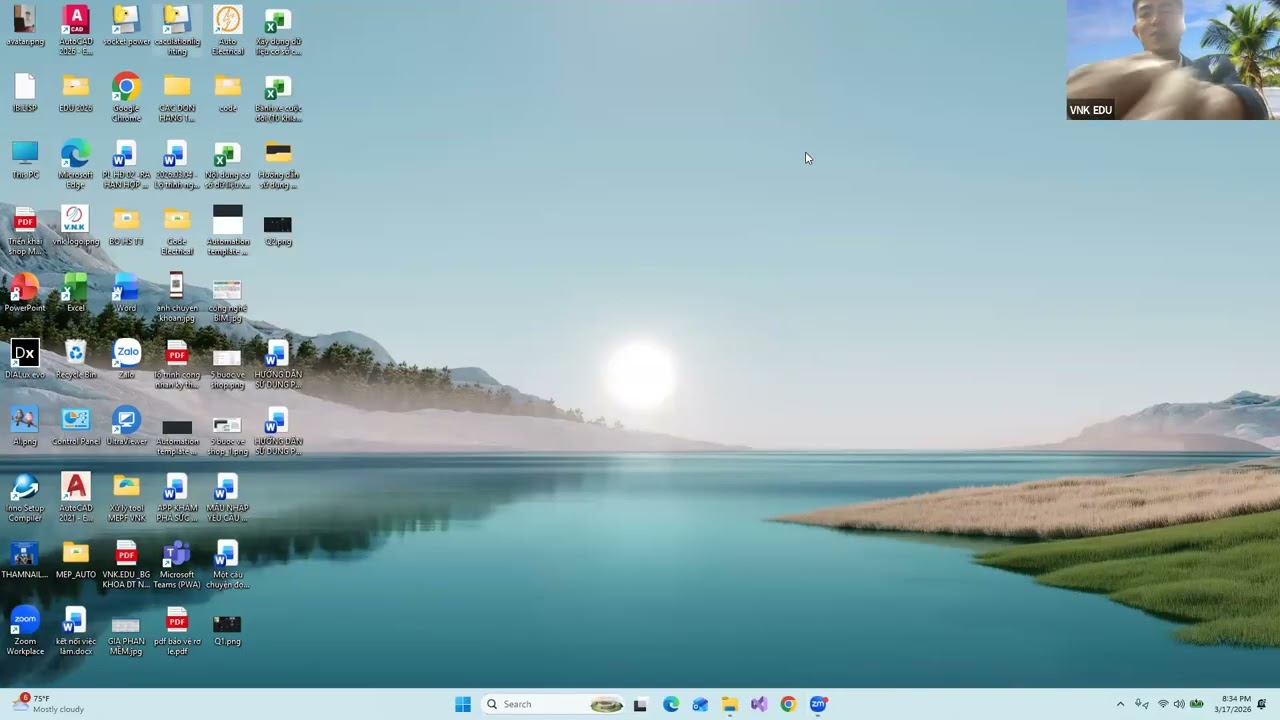The image size is (1280, 720).
Task: Launch Zalo from the desktop
Action: [x=126, y=360]
